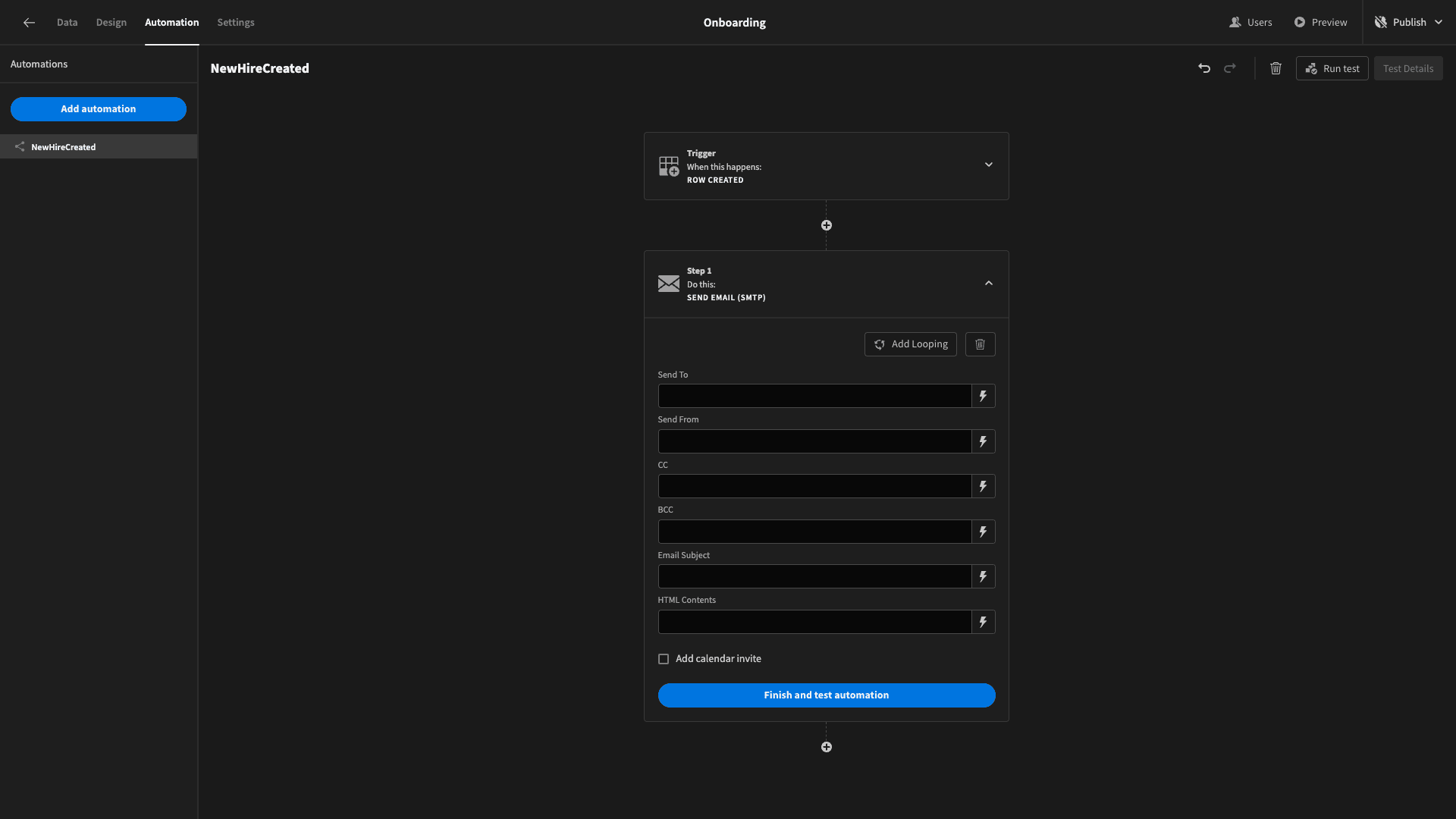1456x819 pixels.
Task: Collapse Step 1 with its chevron
Action: click(989, 283)
